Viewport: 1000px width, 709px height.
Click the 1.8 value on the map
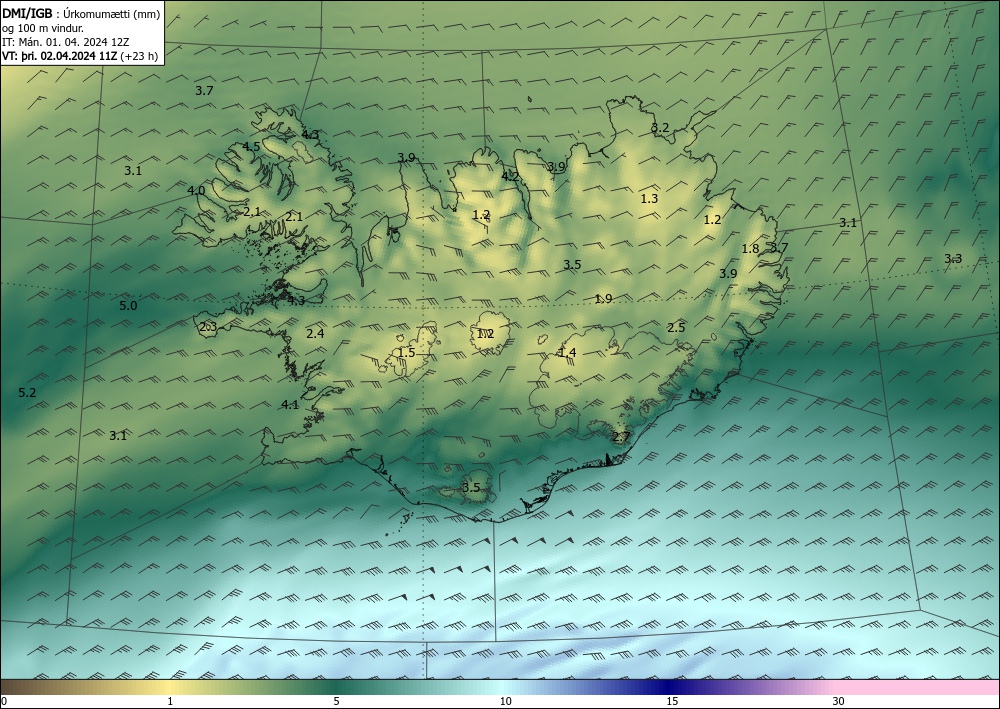click(751, 249)
